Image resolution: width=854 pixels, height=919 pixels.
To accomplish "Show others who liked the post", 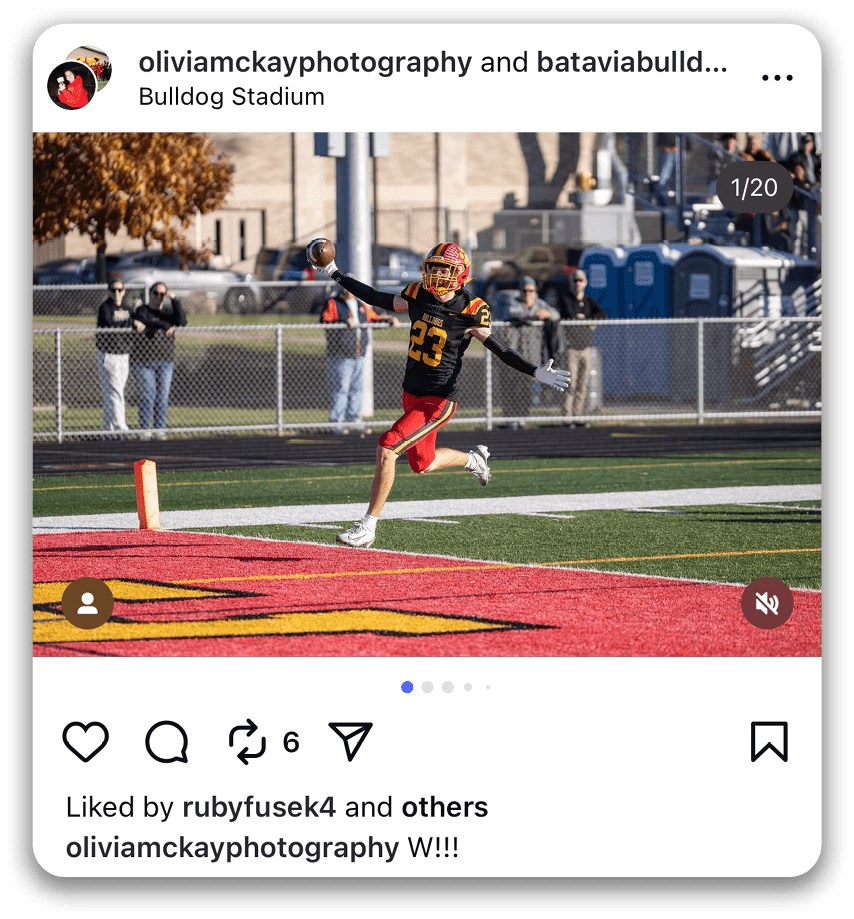I will 445,807.
